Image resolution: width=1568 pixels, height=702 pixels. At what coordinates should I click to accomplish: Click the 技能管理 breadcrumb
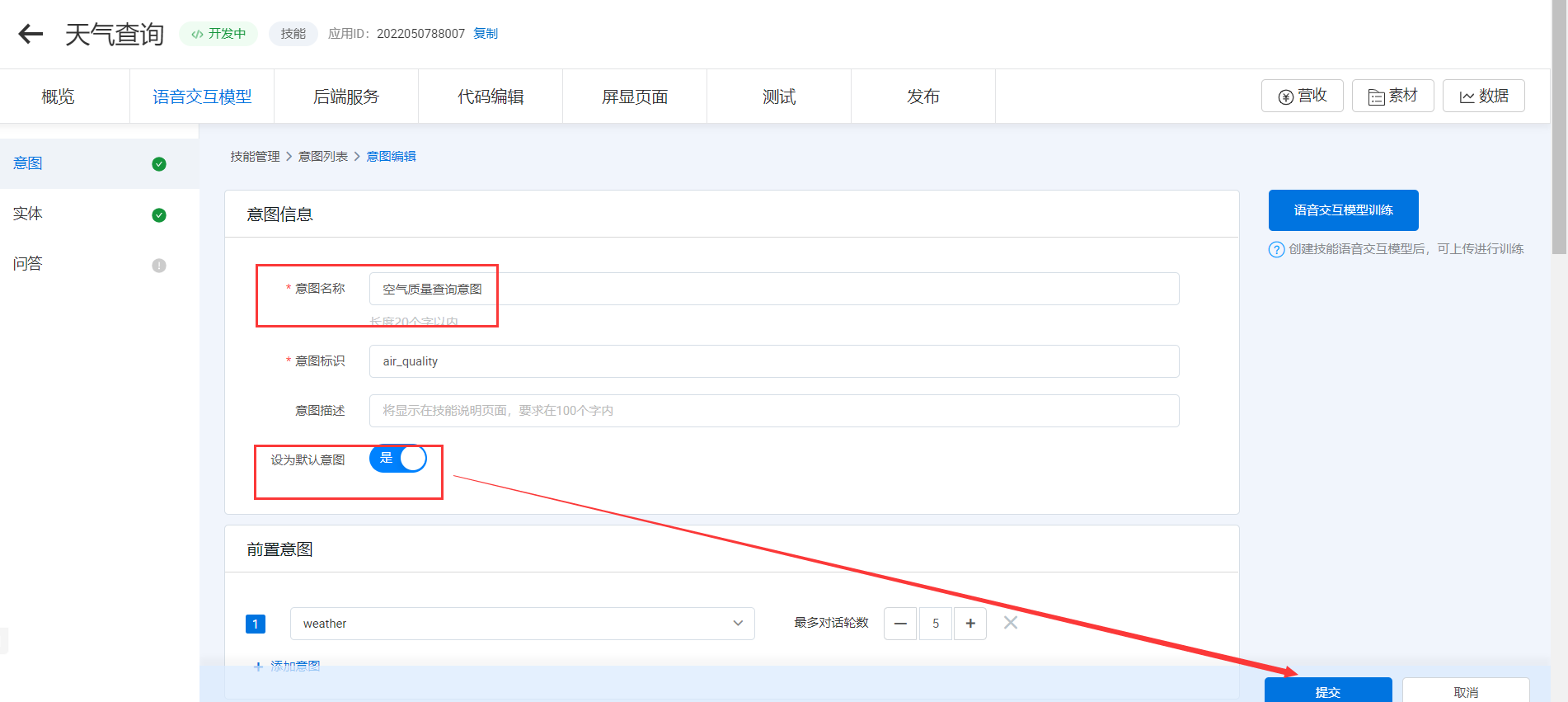tap(256, 157)
